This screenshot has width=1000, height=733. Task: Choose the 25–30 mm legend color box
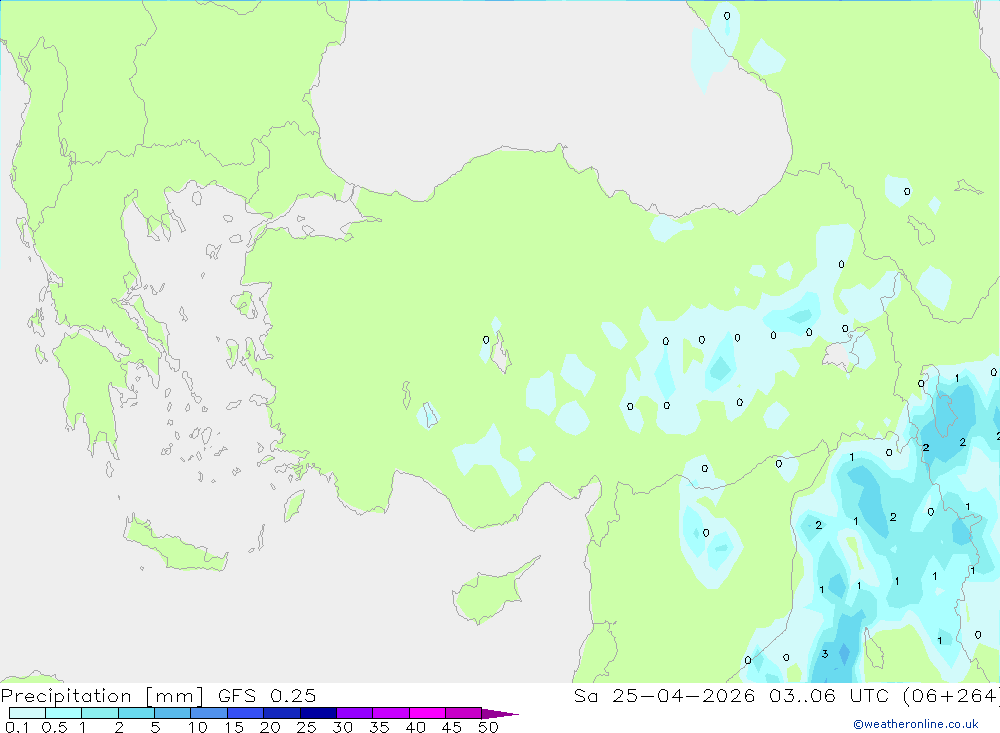tap(318, 713)
